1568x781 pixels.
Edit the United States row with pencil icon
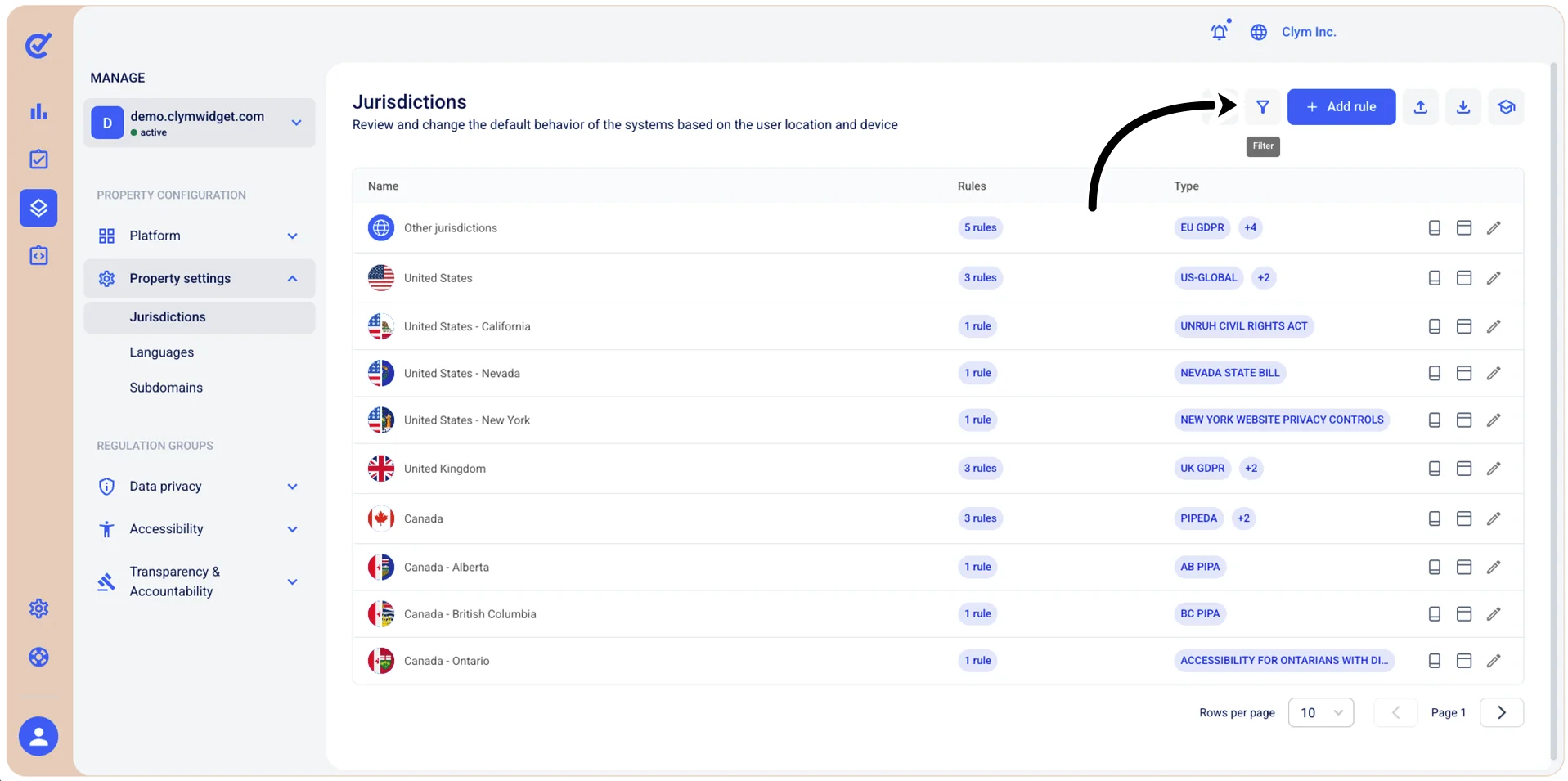pos(1494,278)
